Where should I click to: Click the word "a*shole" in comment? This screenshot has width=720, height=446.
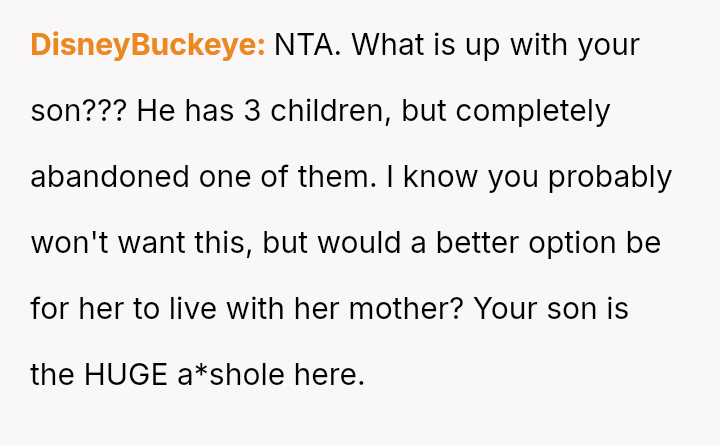[x=235, y=375]
